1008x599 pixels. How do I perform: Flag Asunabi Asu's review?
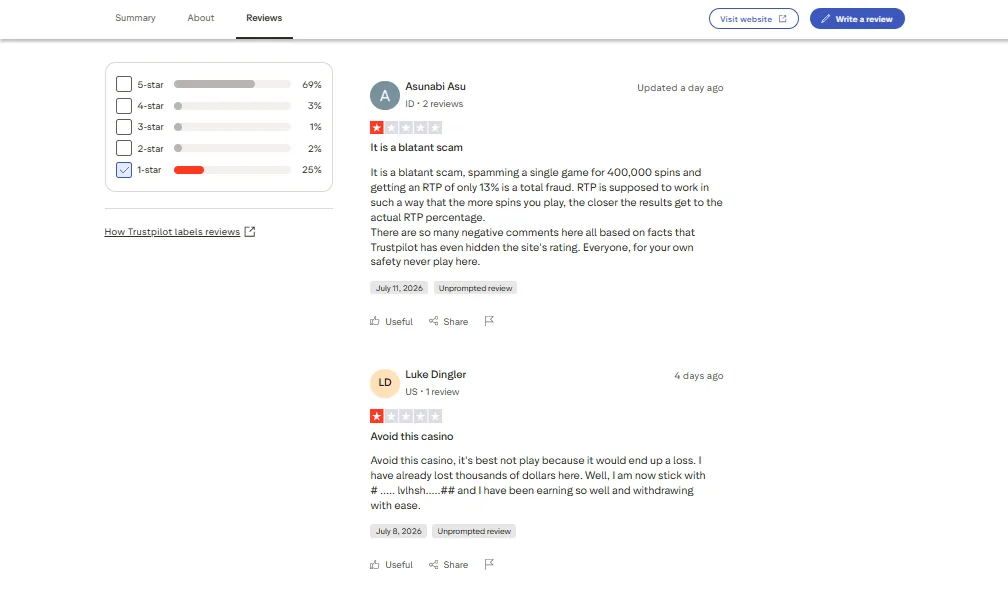[x=489, y=321]
